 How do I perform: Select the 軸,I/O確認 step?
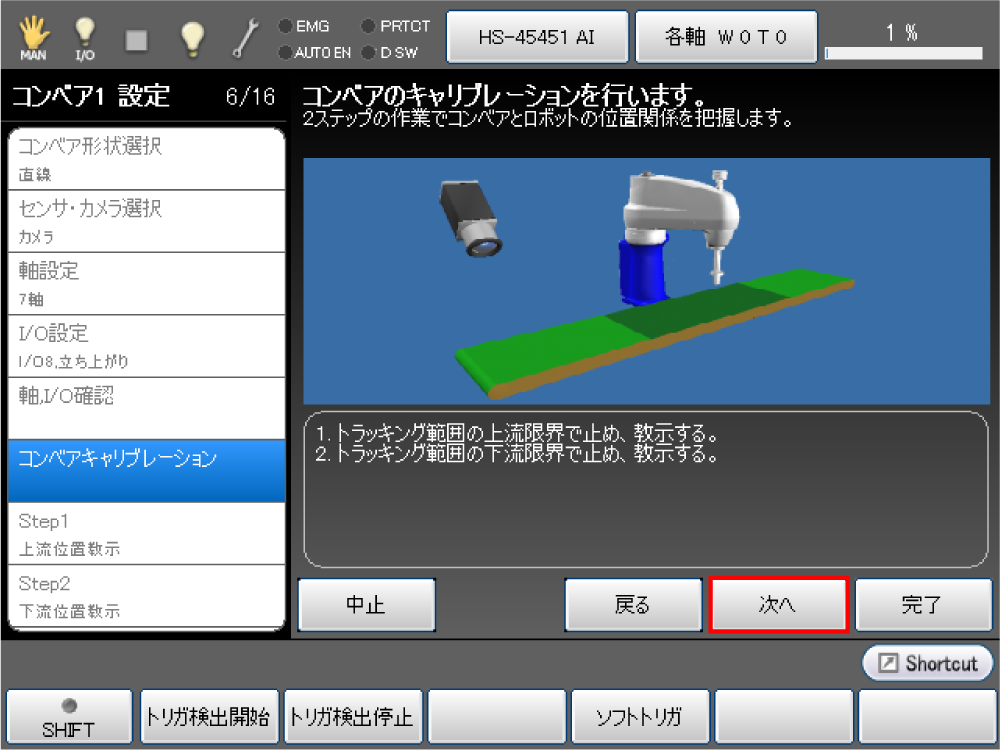click(x=146, y=408)
